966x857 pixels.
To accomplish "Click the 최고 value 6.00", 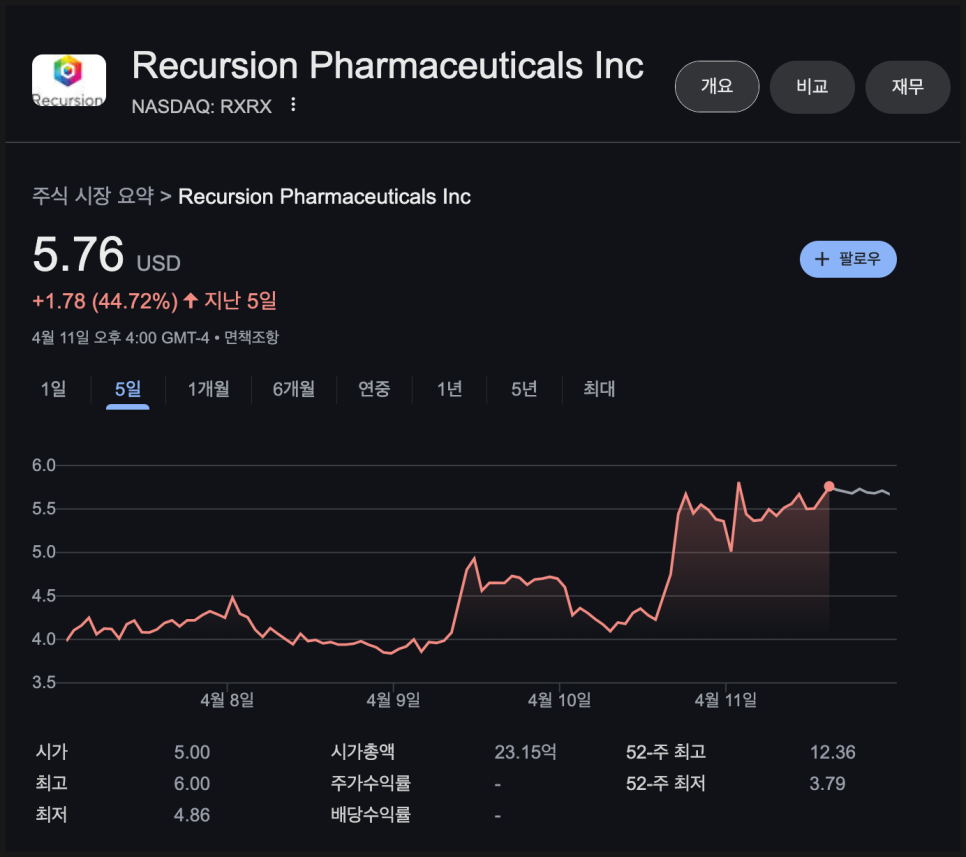I will click(x=192, y=784).
